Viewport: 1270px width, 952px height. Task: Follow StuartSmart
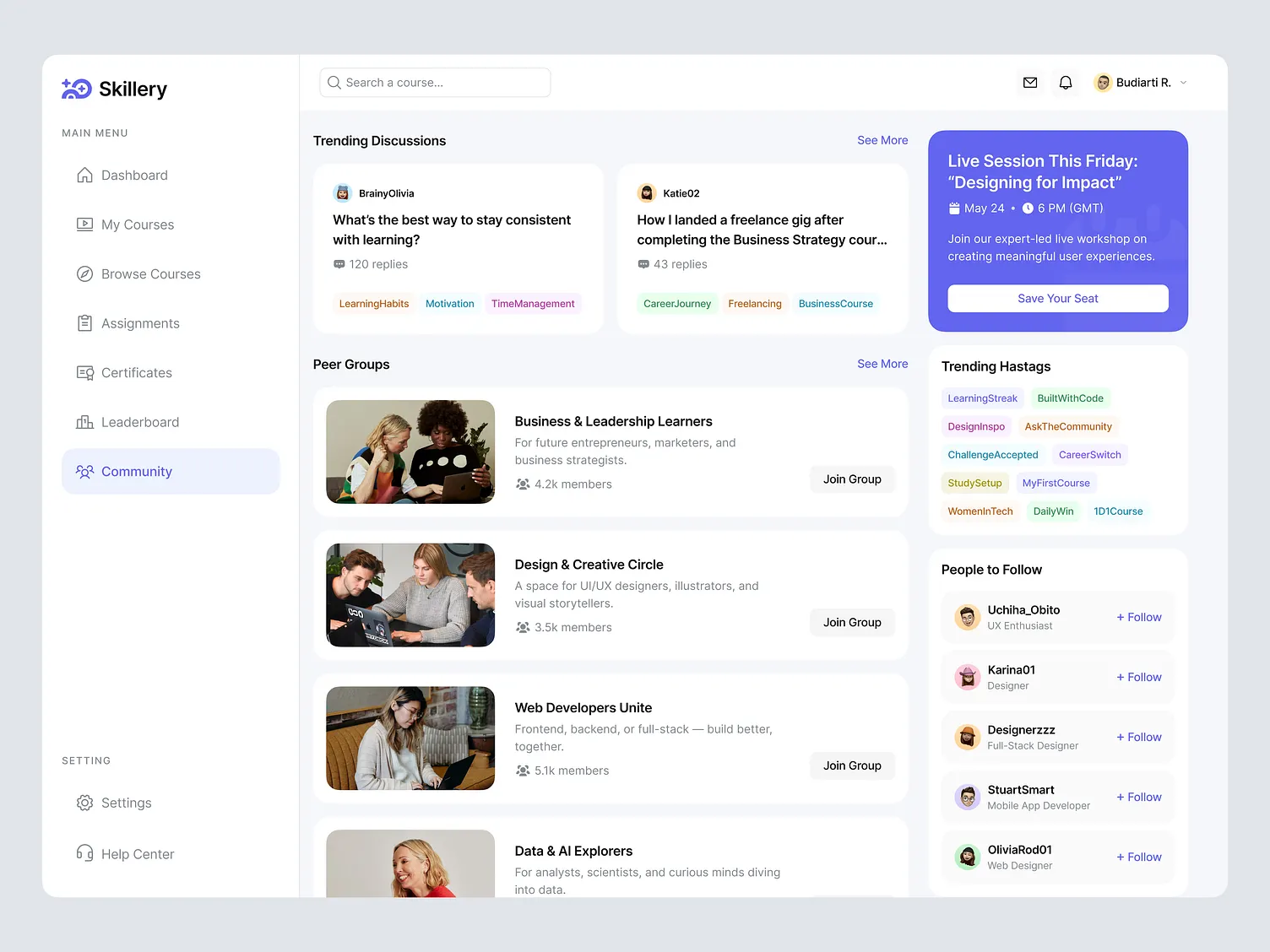tap(1139, 797)
